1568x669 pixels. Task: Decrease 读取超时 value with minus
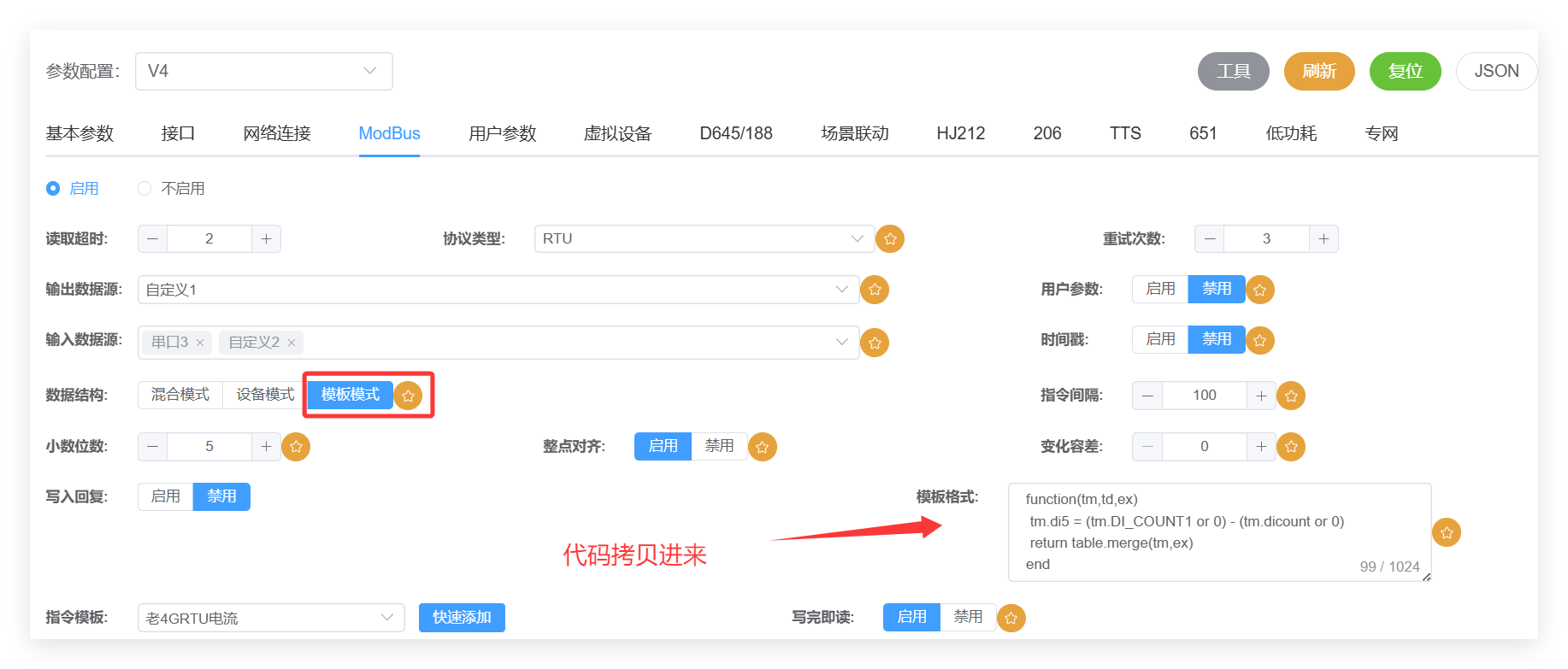click(152, 238)
